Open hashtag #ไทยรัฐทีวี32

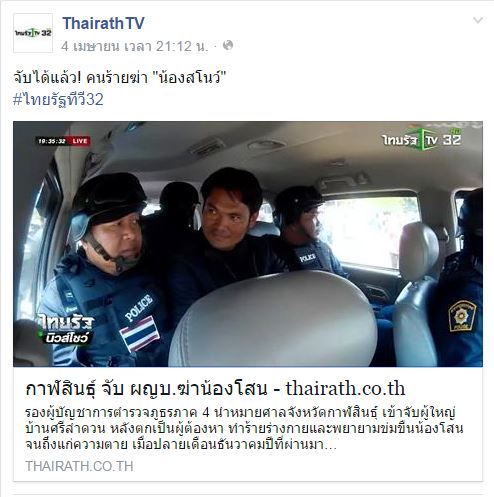point(58,99)
